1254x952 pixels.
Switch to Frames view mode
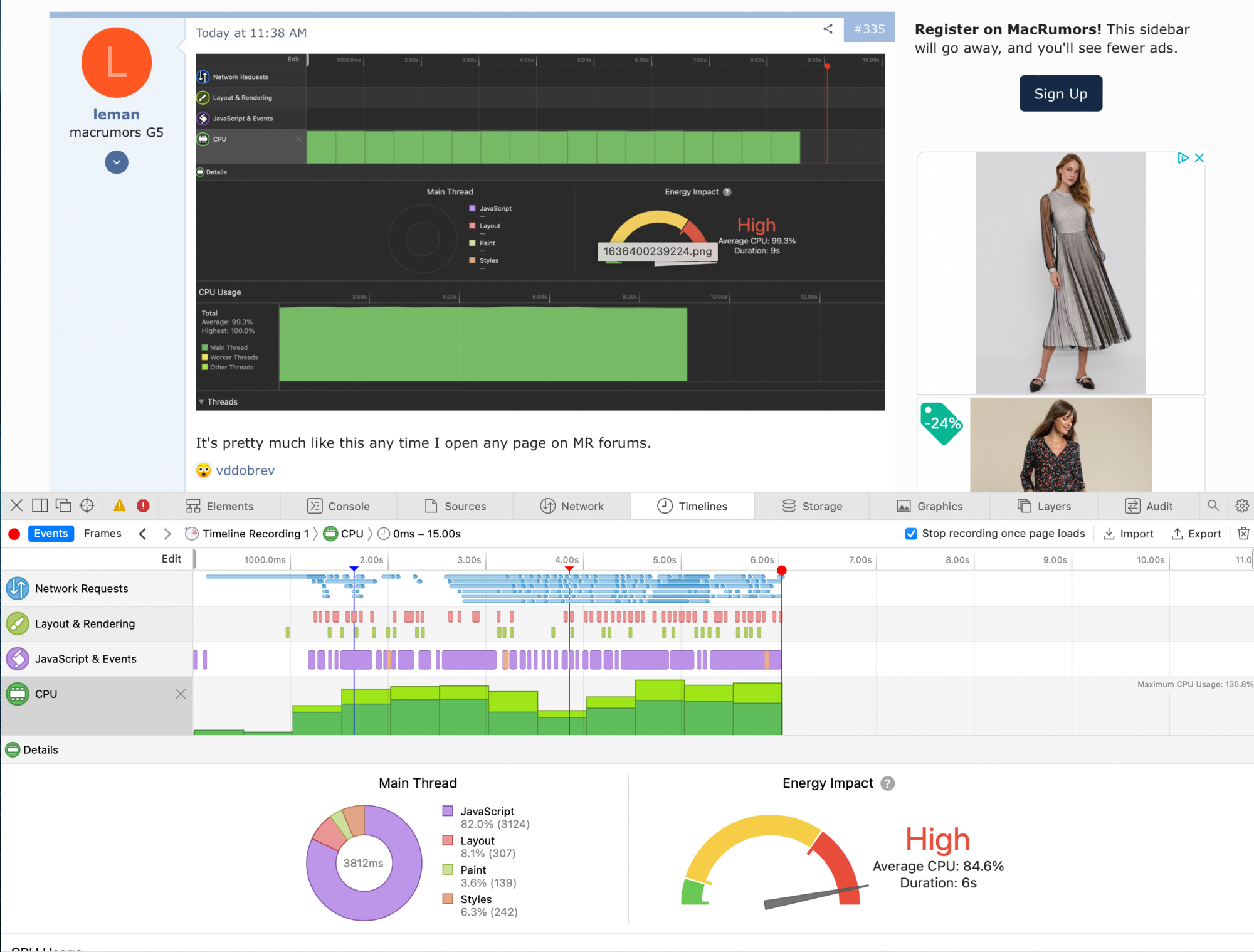click(x=102, y=533)
